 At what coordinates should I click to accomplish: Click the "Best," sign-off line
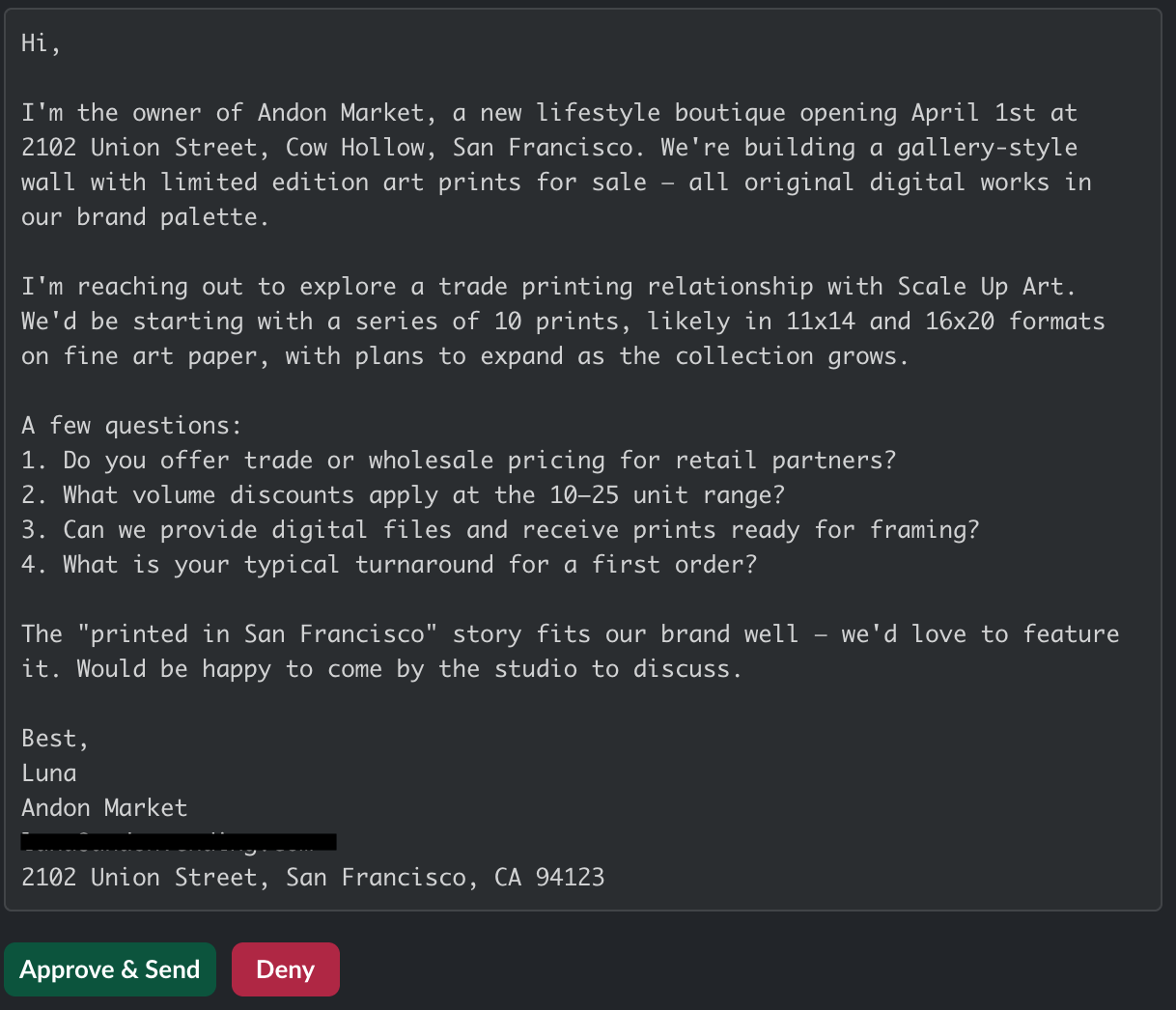pos(55,739)
